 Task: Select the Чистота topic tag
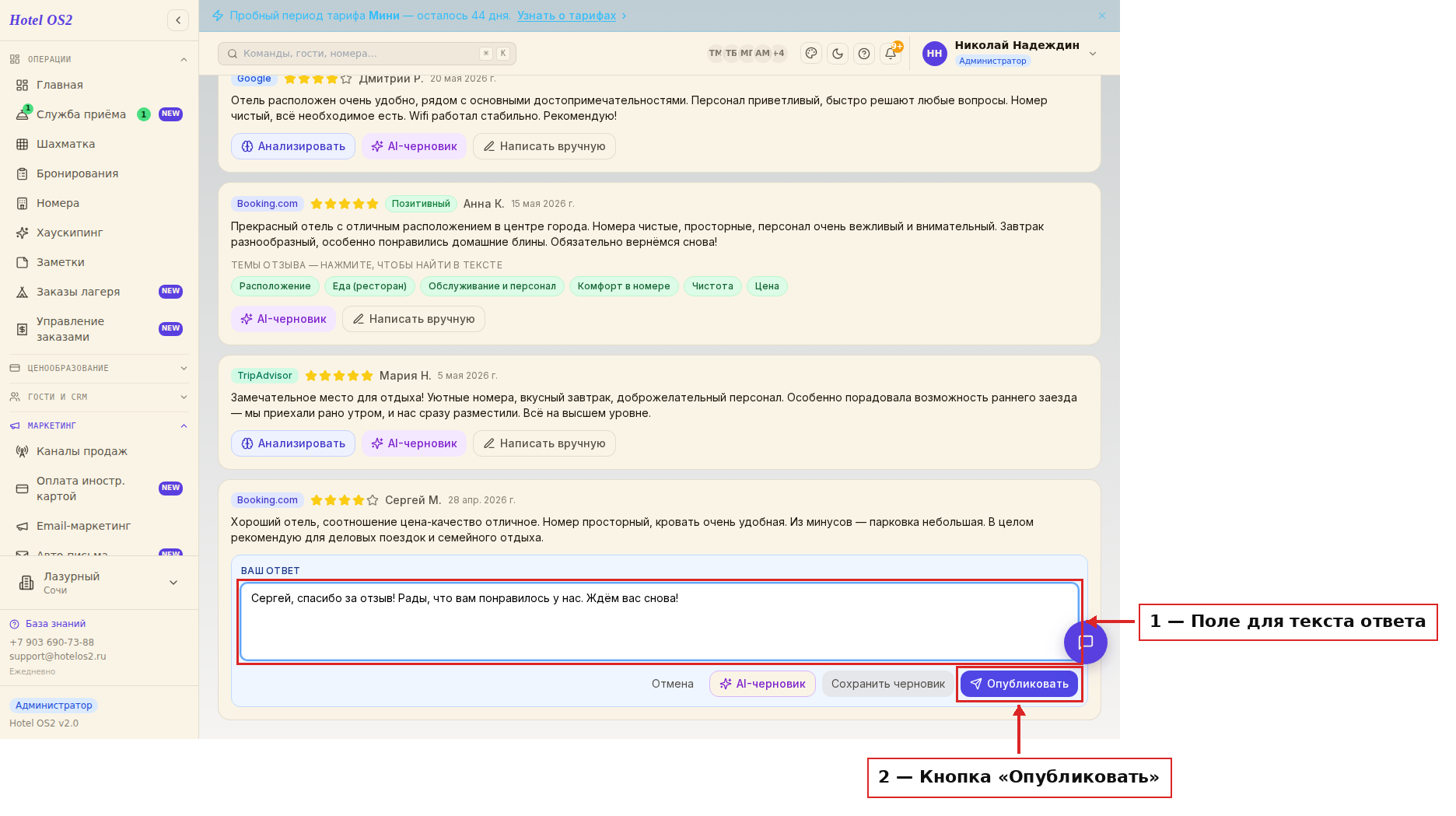point(712,286)
